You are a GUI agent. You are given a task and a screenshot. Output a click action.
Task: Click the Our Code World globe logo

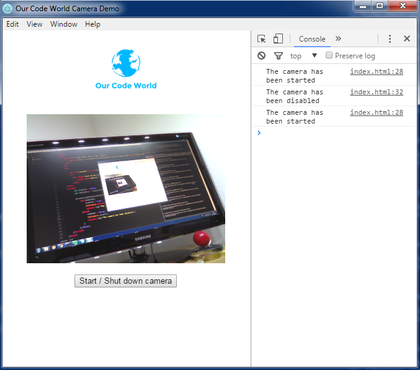pos(126,63)
